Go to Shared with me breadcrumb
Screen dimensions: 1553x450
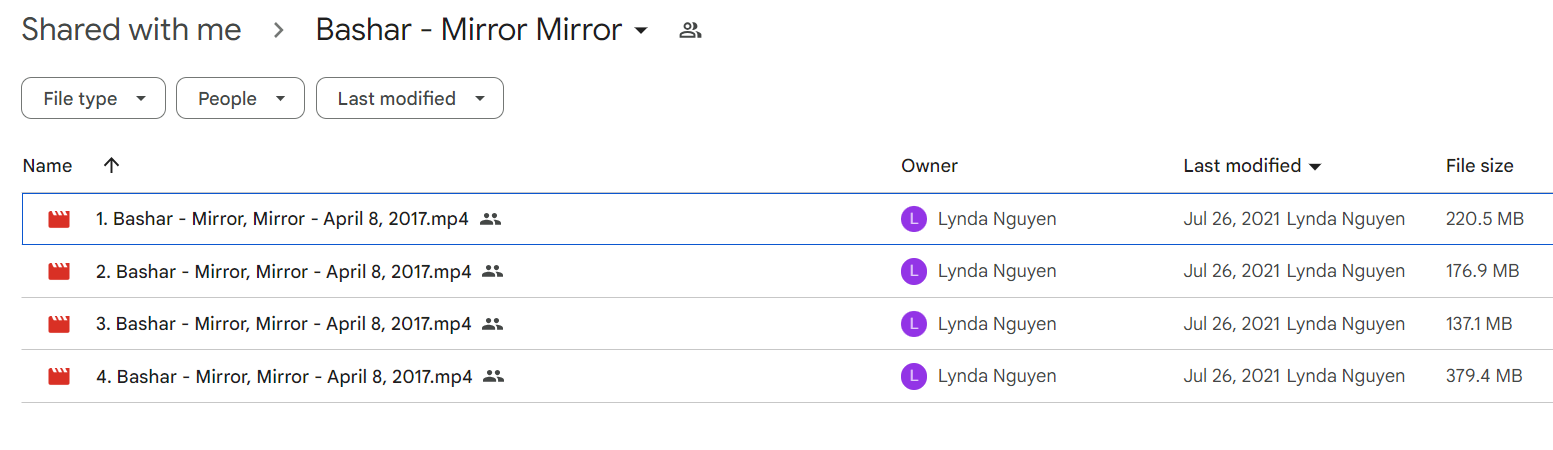pyautogui.click(x=131, y=30)
